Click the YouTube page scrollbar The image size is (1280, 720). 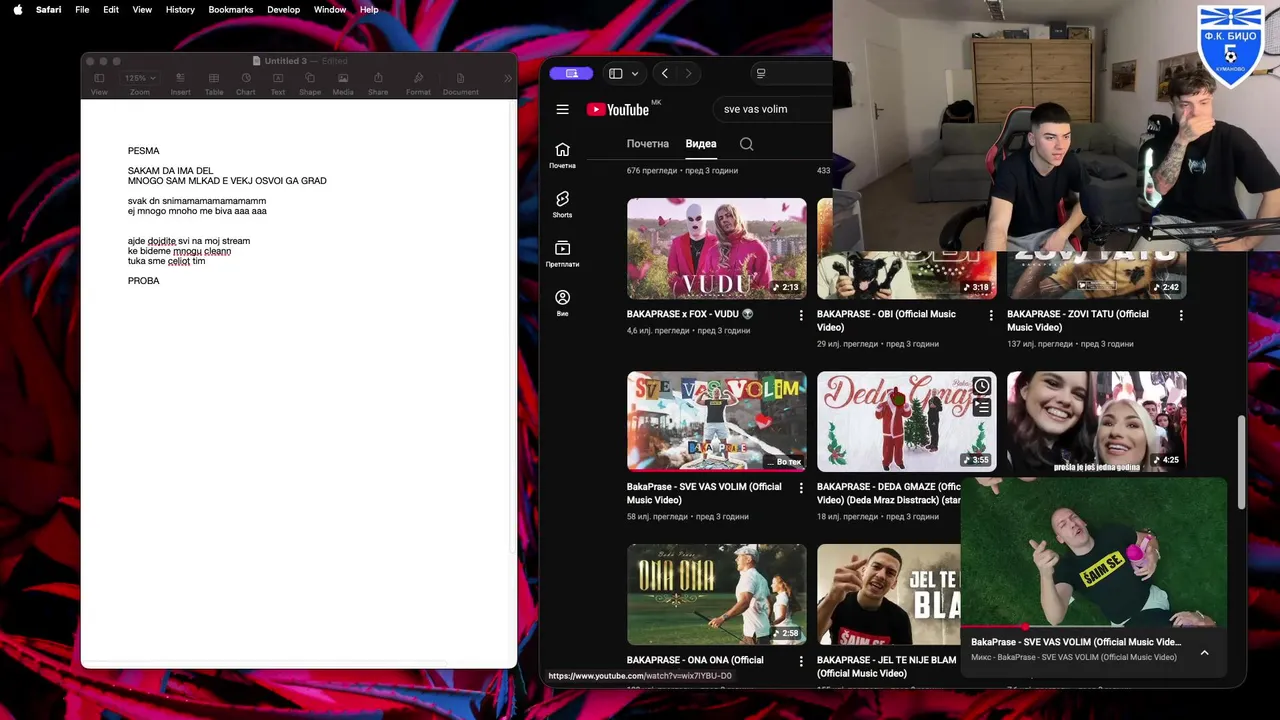[x=1243, y=462]
